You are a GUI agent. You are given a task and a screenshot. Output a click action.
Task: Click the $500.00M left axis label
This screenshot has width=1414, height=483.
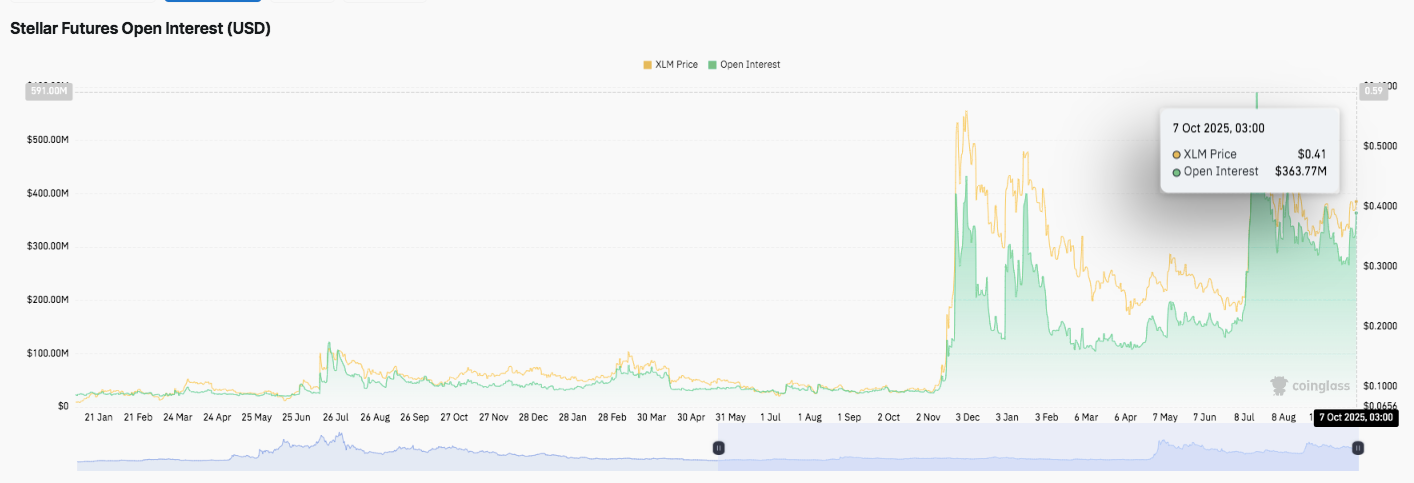pos(47,139)
